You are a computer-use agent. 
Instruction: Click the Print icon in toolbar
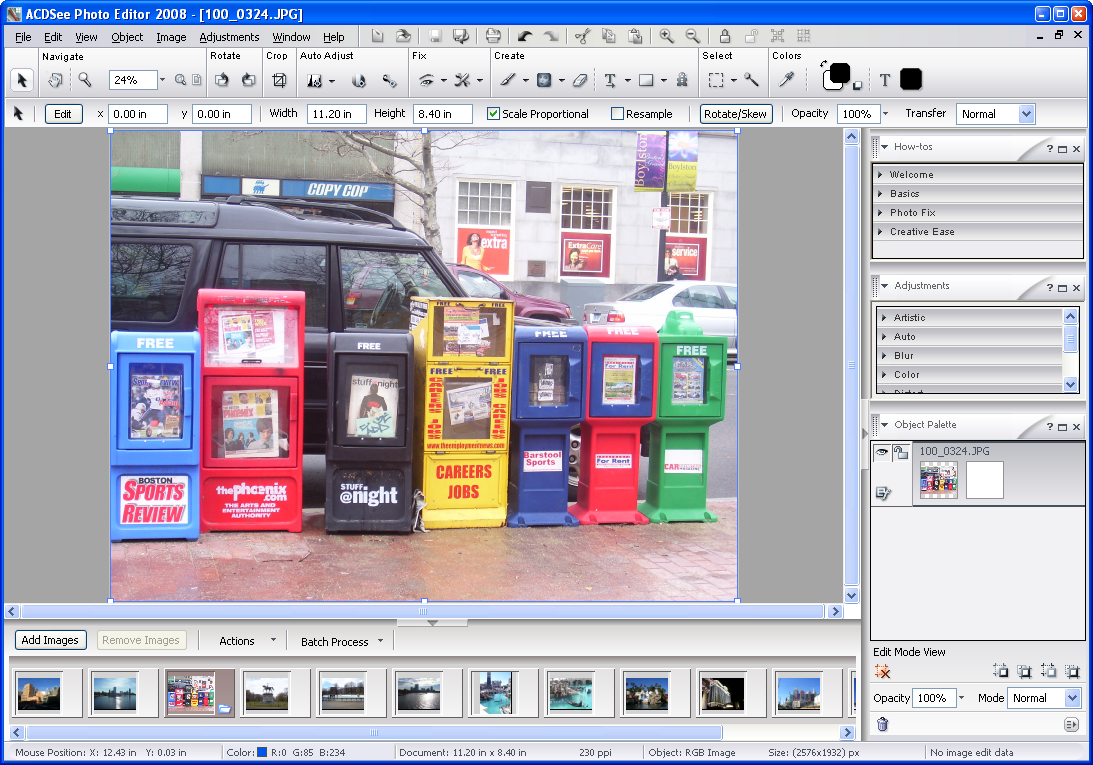[x=493, y=37]
